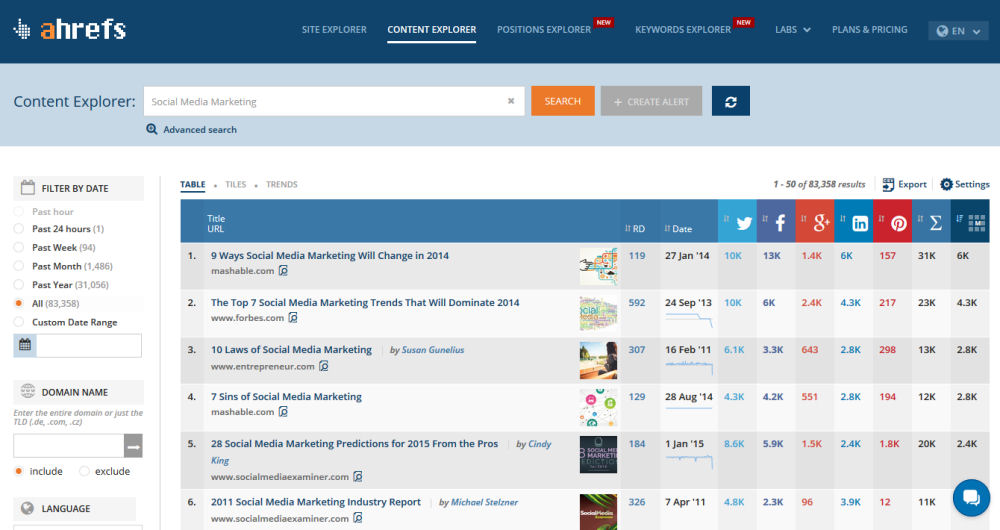This screenshot has width=1000, height=530.
Task: Sort by LinkedIn shares column icon
Action: pos(860,223)
